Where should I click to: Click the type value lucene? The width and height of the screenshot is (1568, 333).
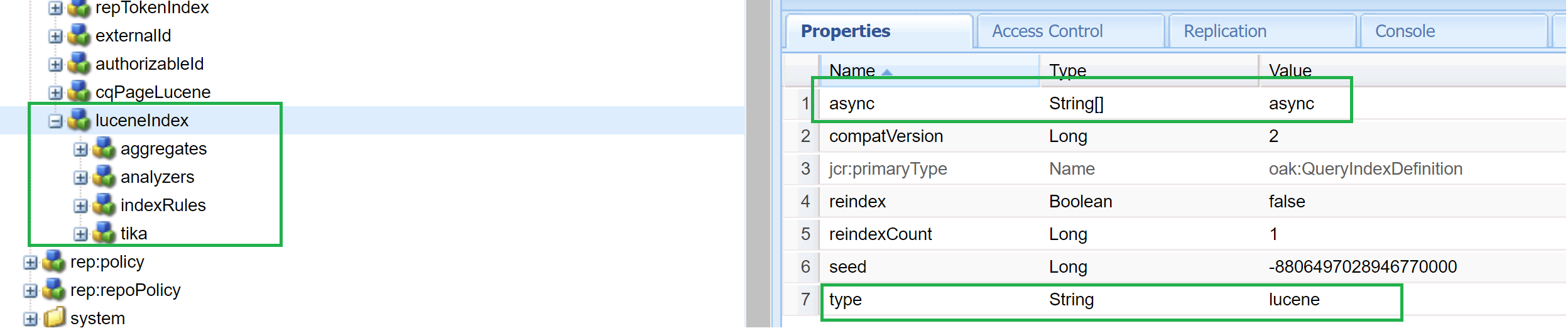coord(1294,300)
